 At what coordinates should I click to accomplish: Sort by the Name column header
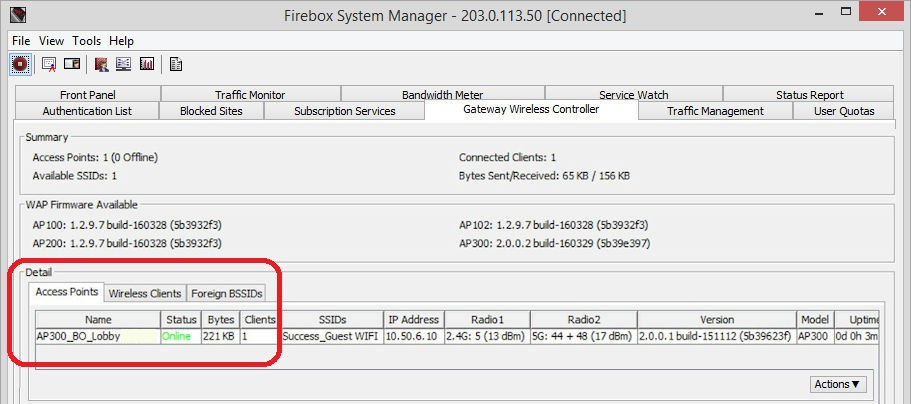[98, 320]
